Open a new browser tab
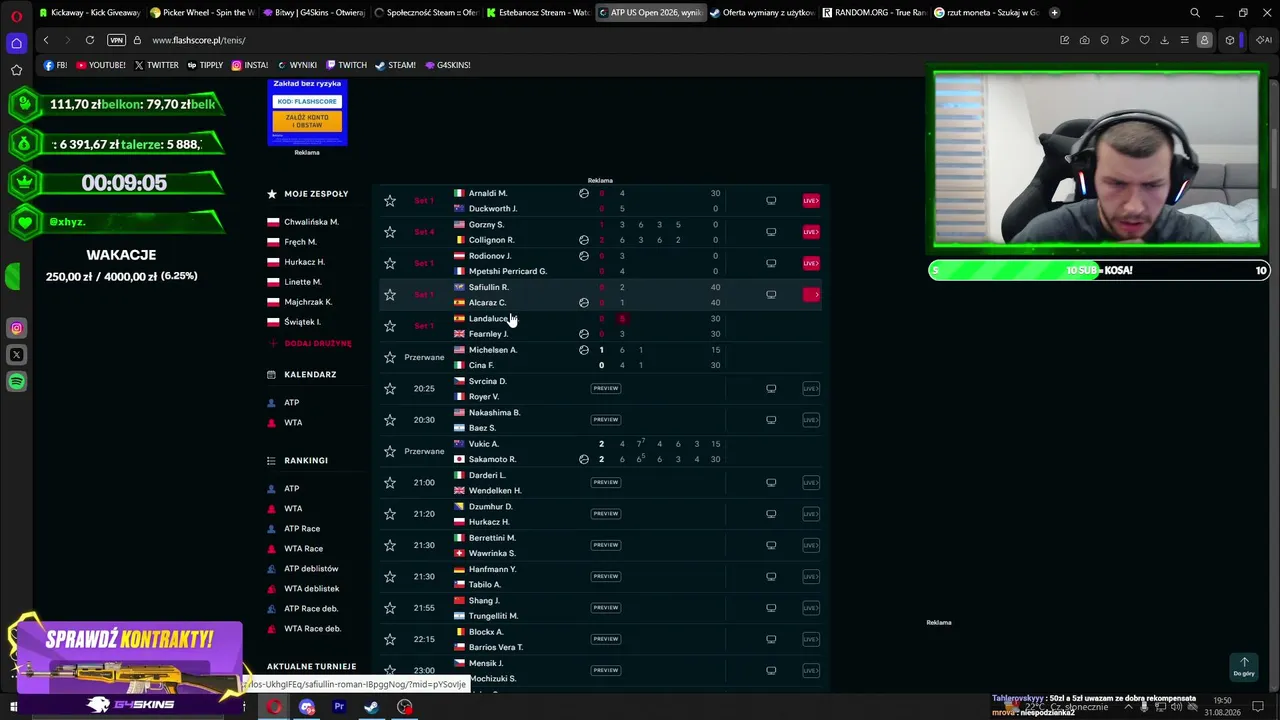 click(x=1054, y=13)
